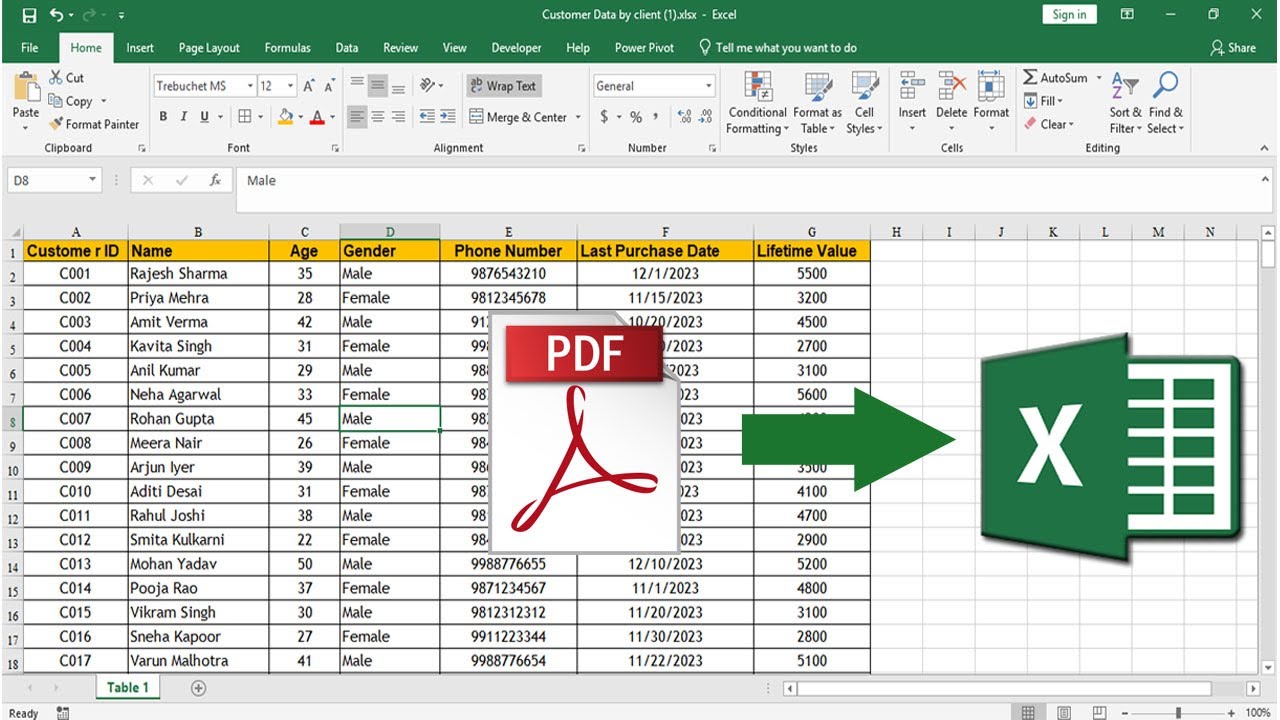Align text to the right
Viewport: 1280px width, 720px height.
tap(398, 117)
